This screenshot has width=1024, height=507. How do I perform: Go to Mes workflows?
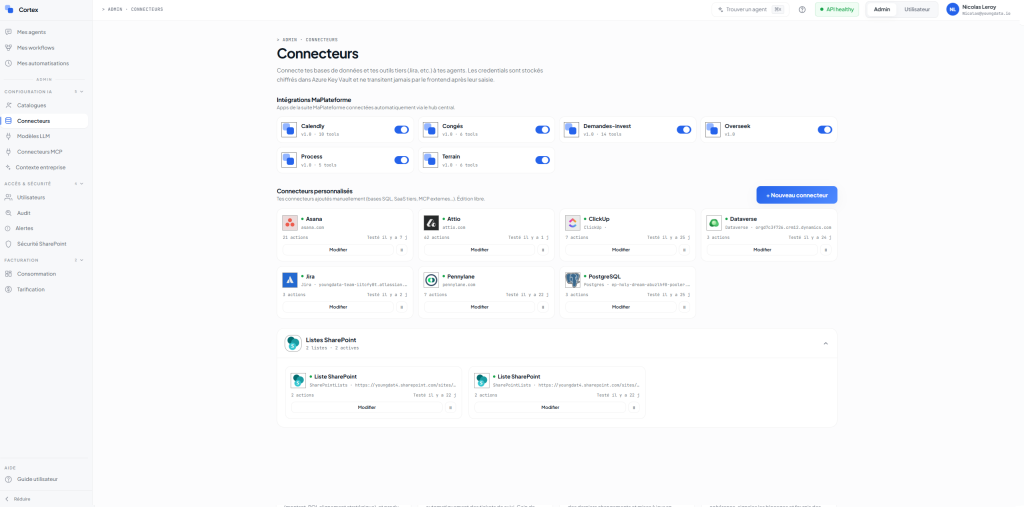(44, 48)
